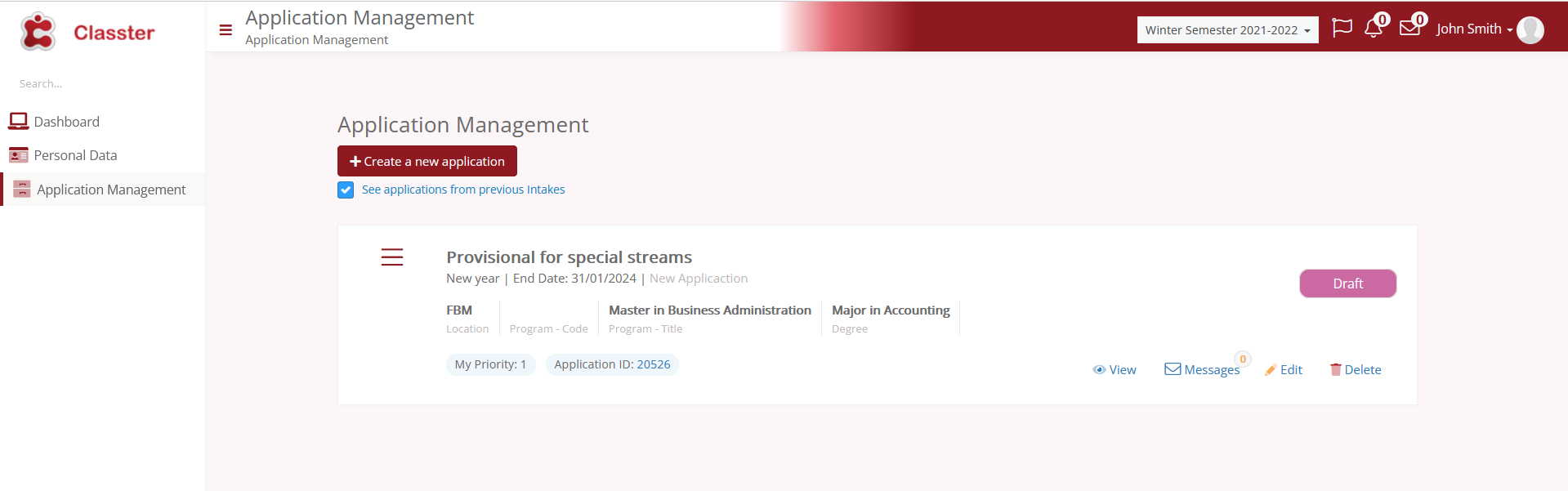Screen dimensions: 1568x491
Task: Select Application Management in the sidebar
Action: (x=111, y=190)
